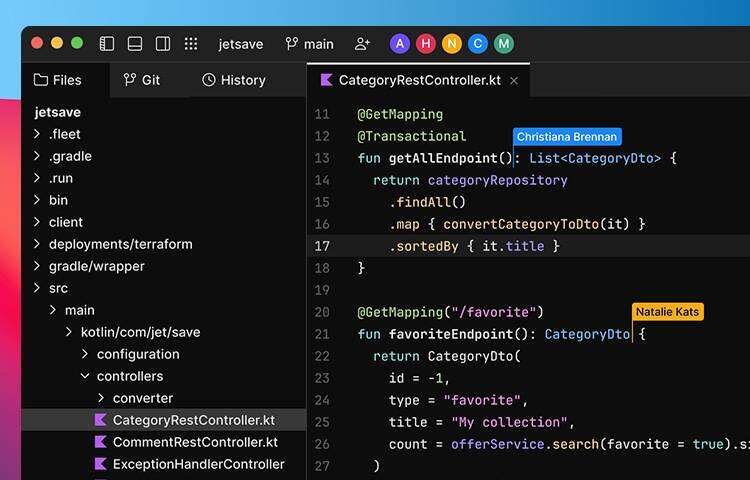Open CommentRestController.kt in file tree

[x=195, y=442]
